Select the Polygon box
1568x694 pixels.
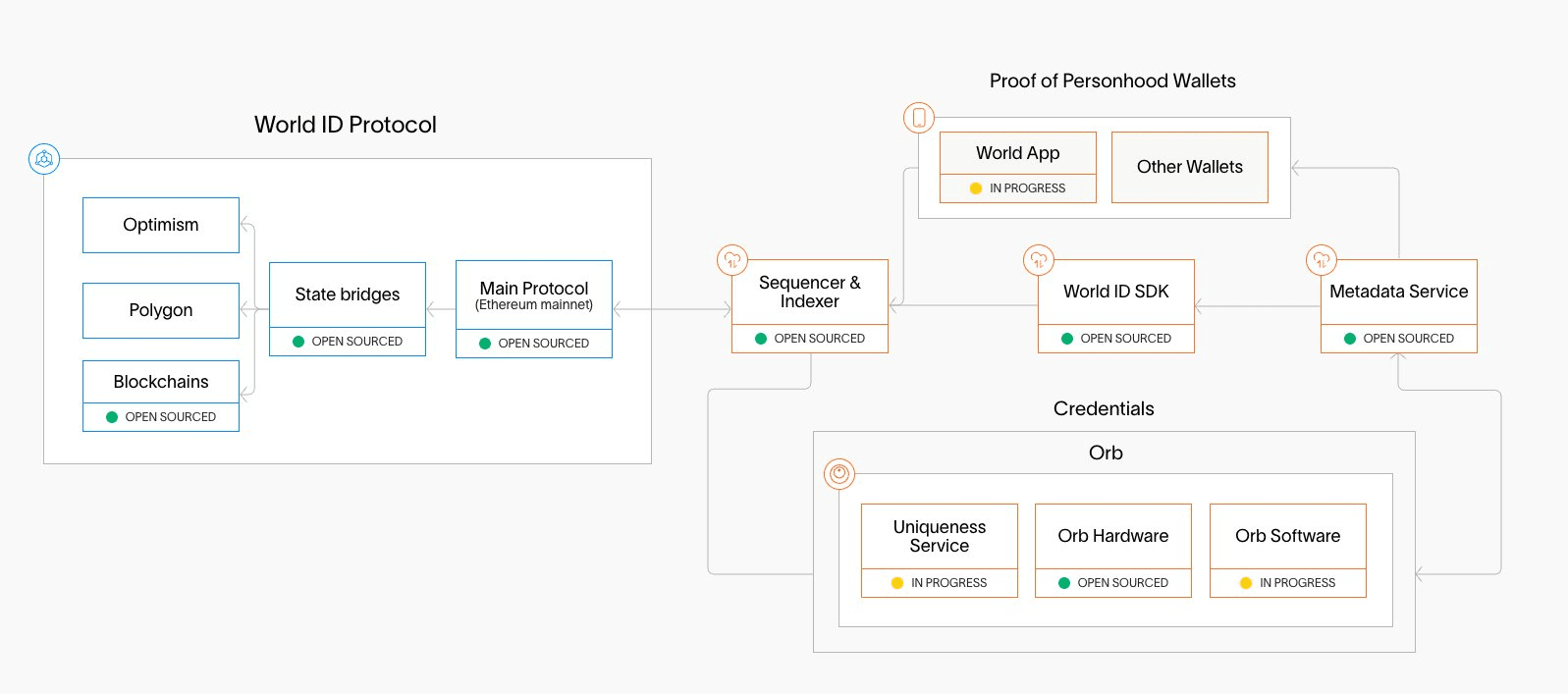161,310
